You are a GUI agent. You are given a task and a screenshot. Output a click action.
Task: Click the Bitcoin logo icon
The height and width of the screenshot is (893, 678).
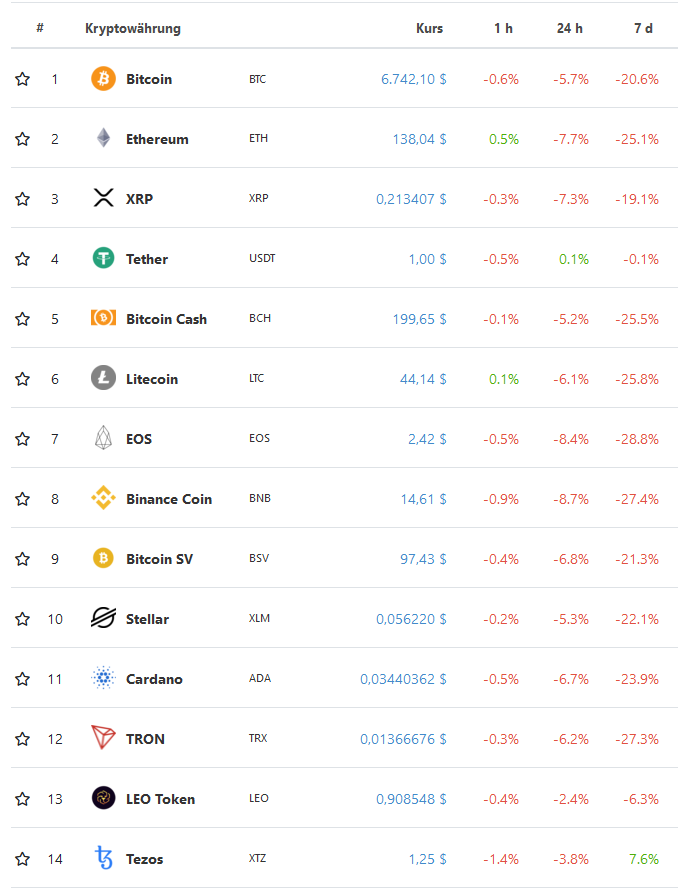(103, 79)
